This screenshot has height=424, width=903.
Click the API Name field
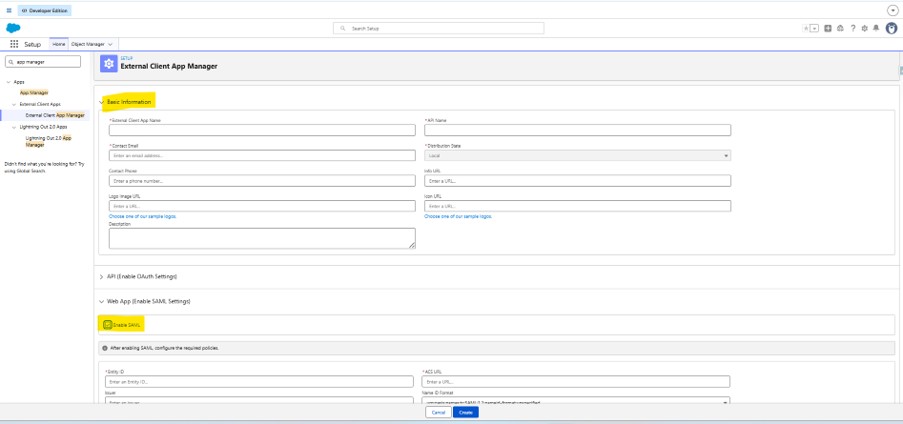point(578,130)
